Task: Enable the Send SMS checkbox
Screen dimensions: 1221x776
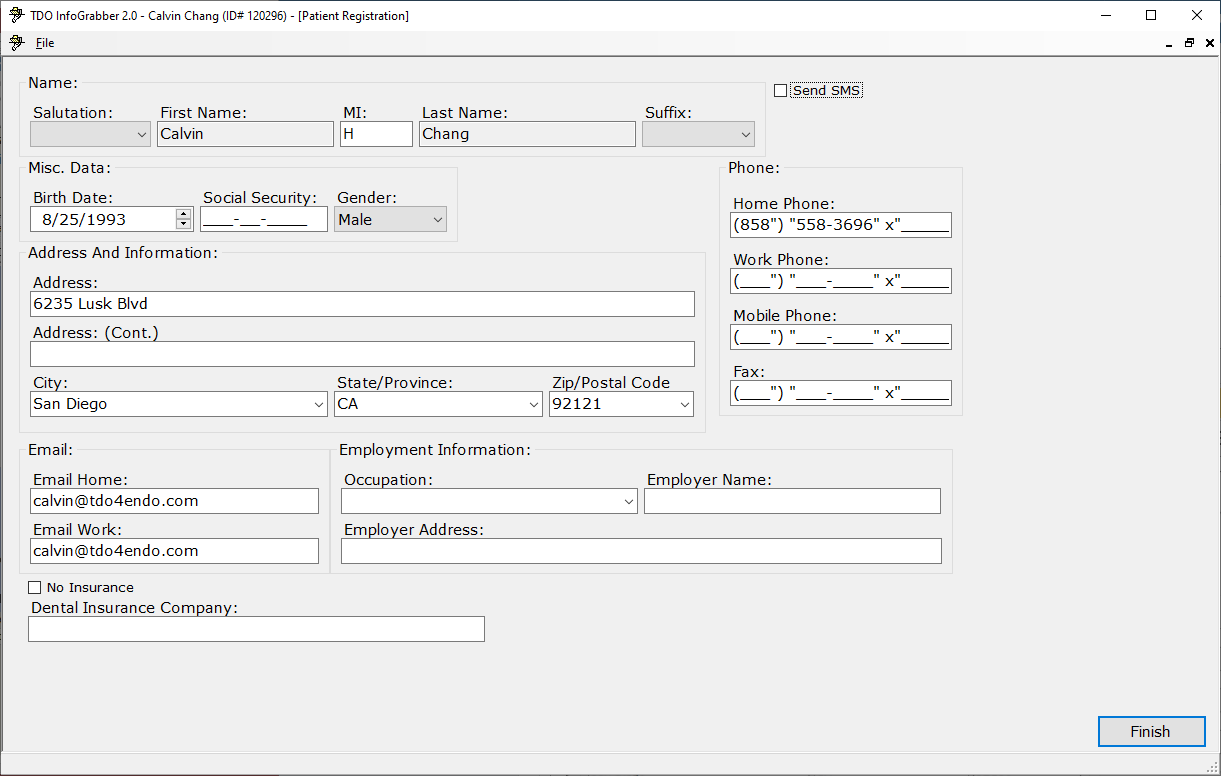Action: [781, 91]
